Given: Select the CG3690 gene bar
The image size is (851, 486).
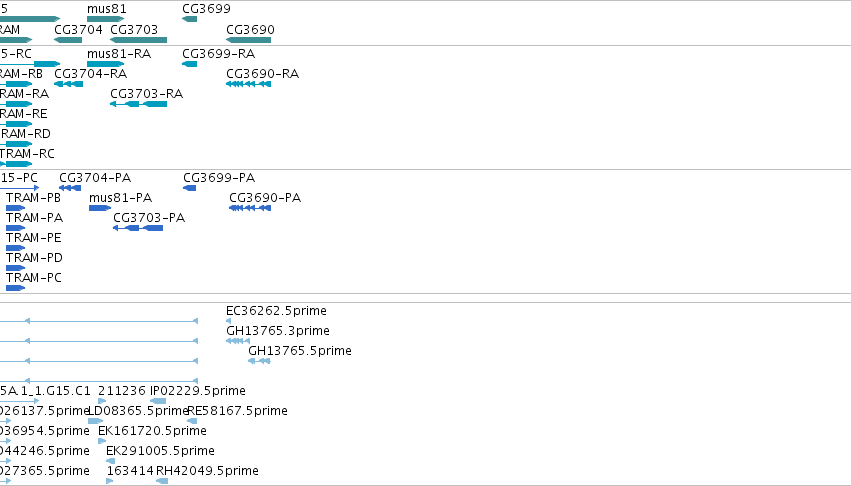Looking at the screenshot, I should pyautogui.click(x=249, y=40).
